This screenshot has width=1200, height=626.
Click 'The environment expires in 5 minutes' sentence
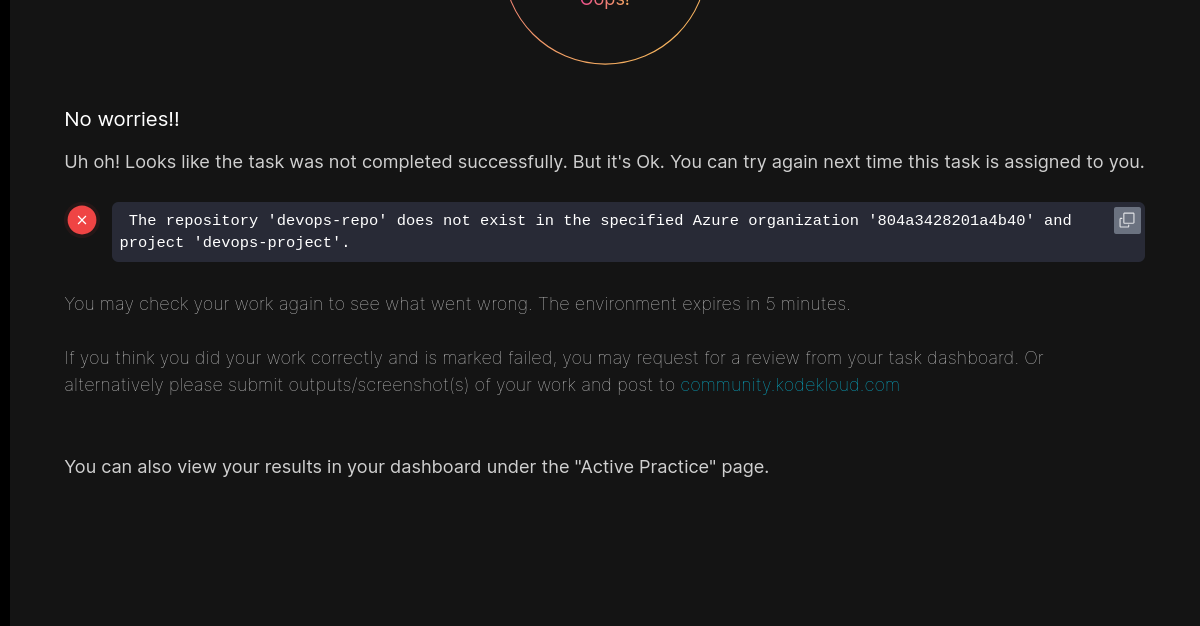695,304
